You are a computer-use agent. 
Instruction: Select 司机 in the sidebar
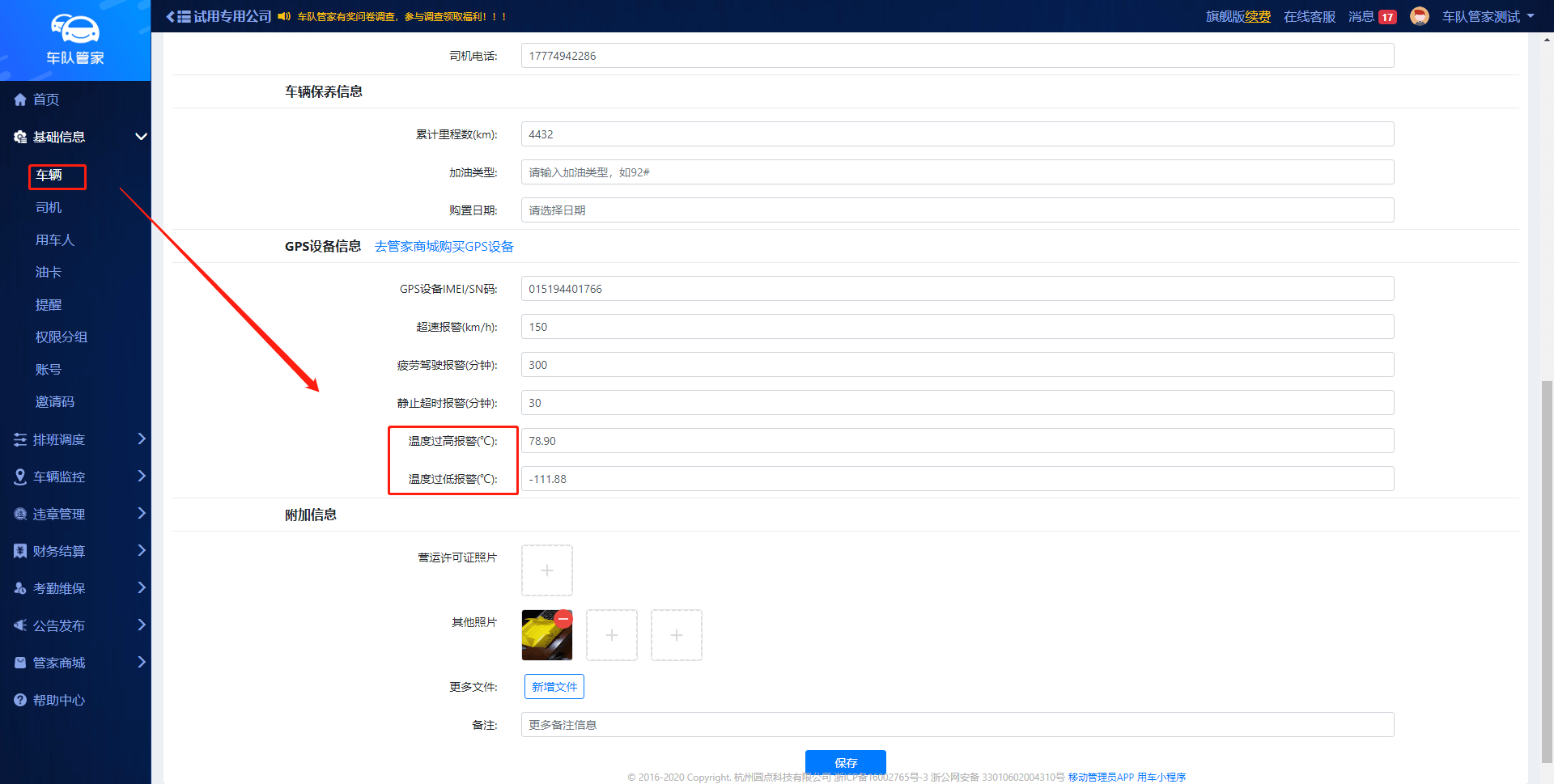pyautogui.click(x=49, y=208)
